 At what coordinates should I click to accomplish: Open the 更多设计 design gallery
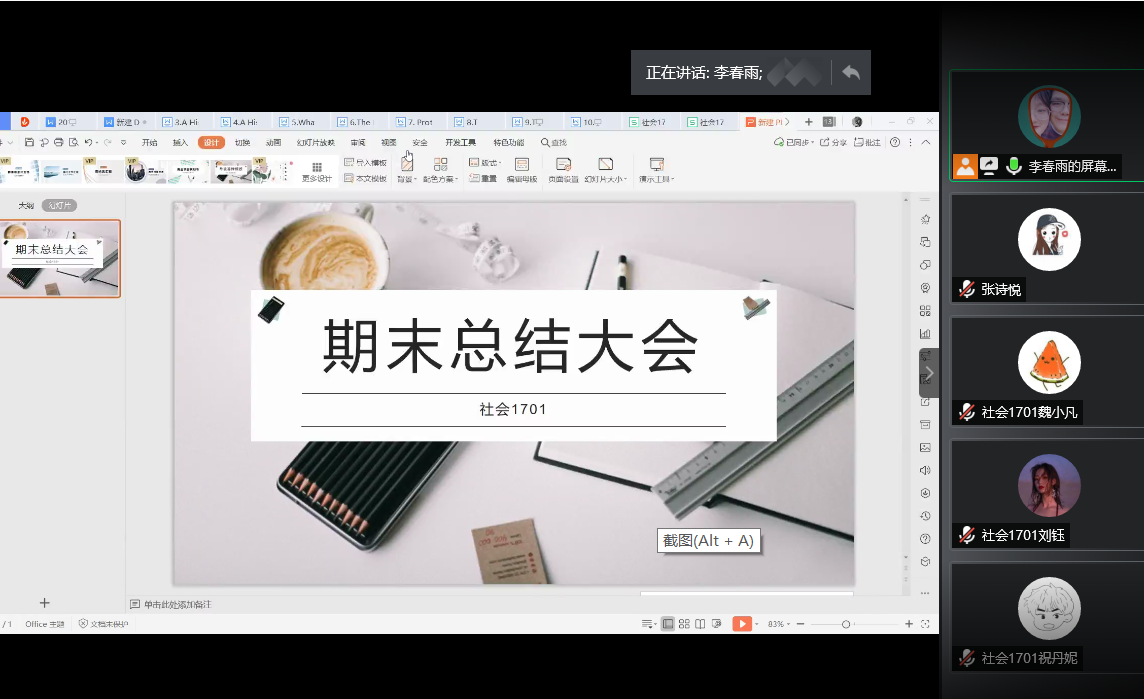[317, 172]
